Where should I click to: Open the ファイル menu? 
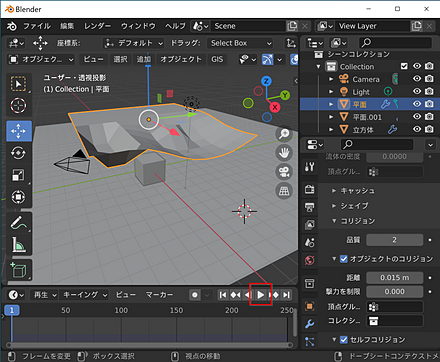pos(37,26)
